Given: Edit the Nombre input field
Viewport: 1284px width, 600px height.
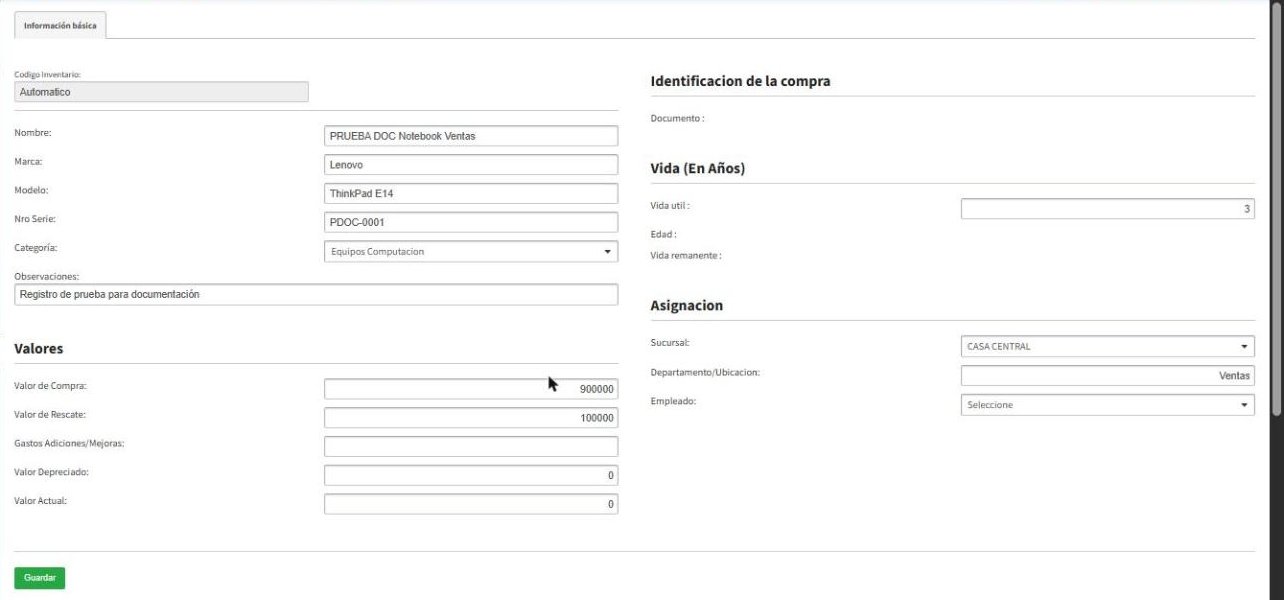Looking at the screenshot, I should 471,136.
